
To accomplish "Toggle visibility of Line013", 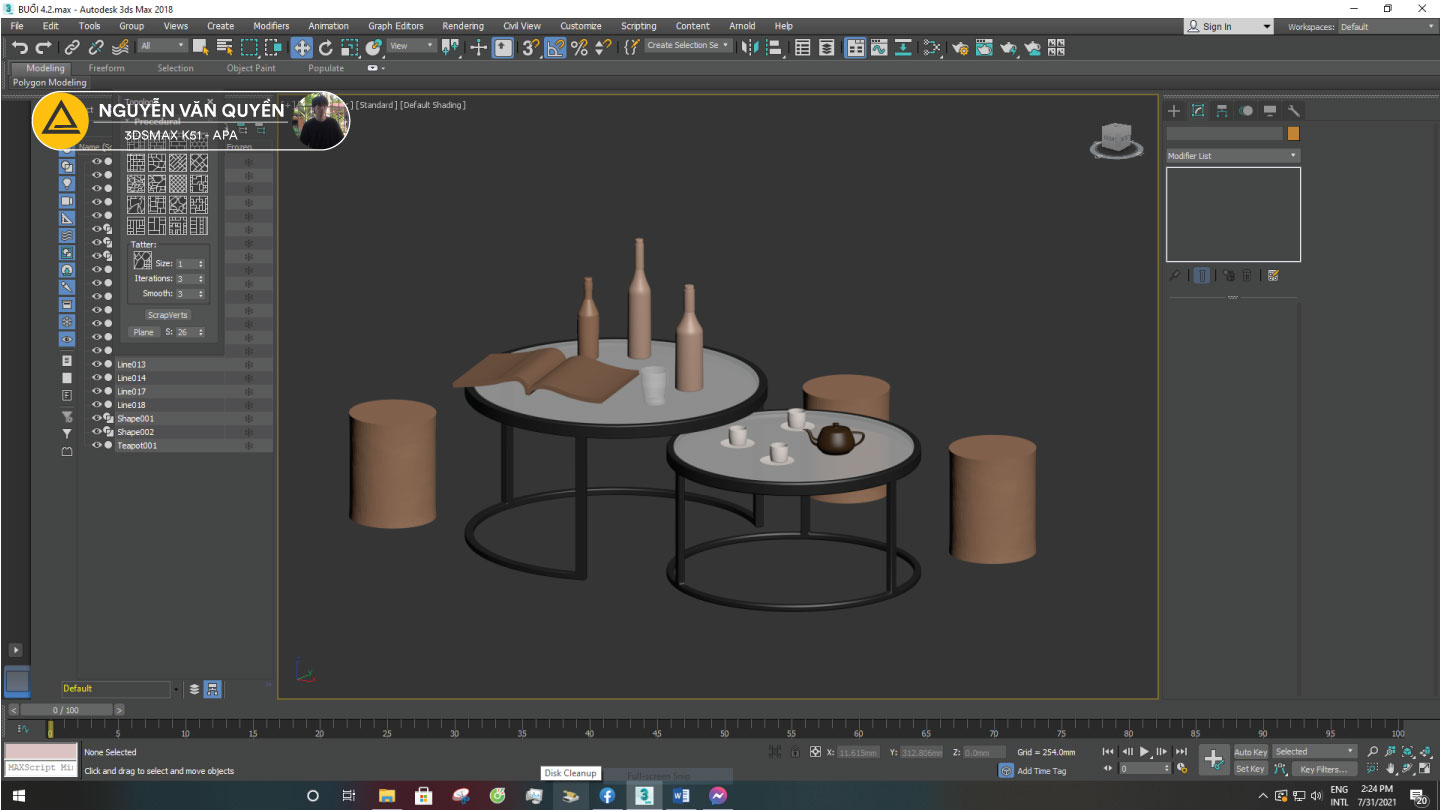I will pos(97,365).
